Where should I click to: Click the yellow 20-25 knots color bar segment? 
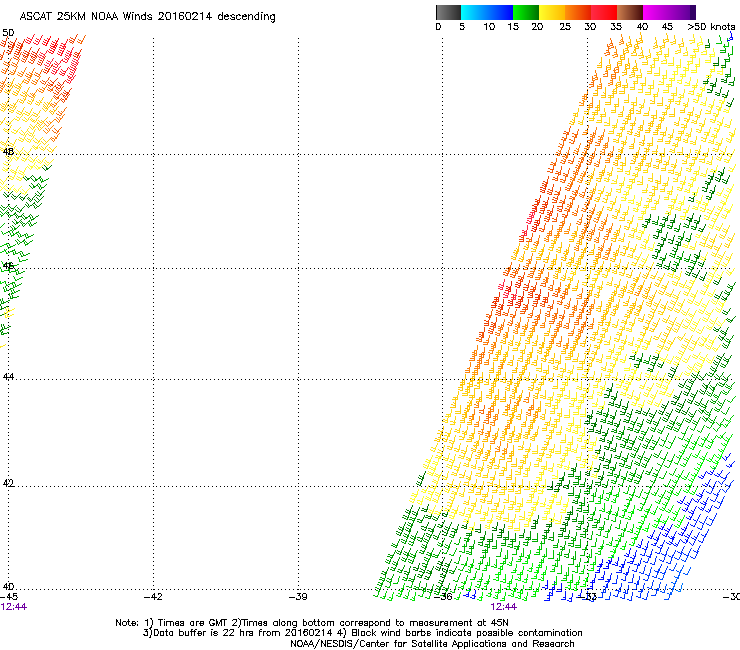pyautogui.click(x=552, y=12)
